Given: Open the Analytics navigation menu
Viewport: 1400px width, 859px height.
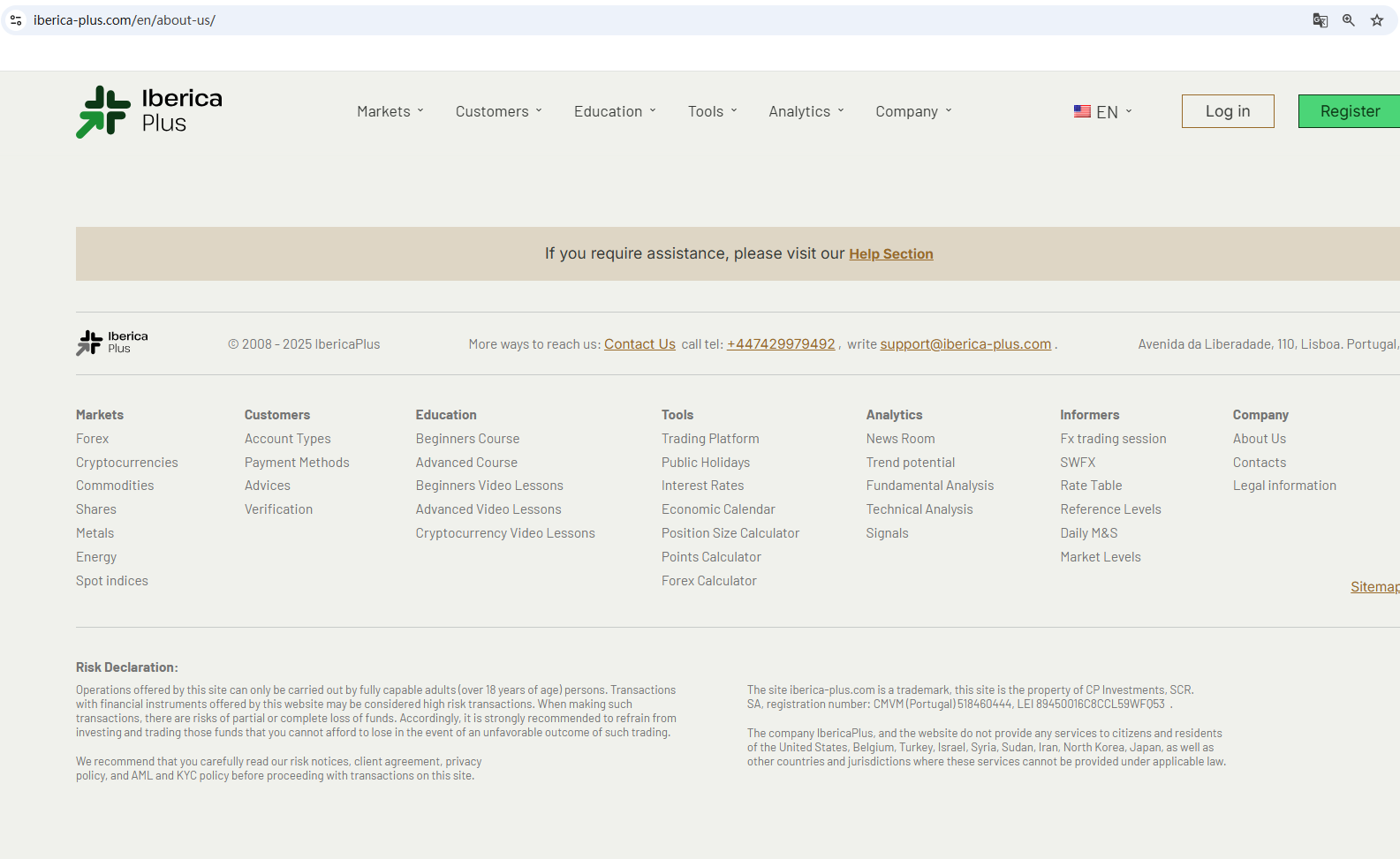Looking at the screenshot, I should (806, 111).
